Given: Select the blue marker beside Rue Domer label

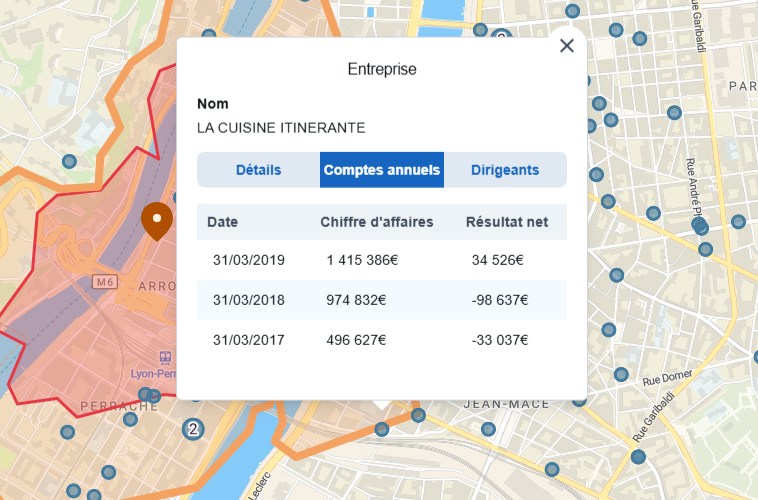Looking at the screenshot, I should click(621, 375).
